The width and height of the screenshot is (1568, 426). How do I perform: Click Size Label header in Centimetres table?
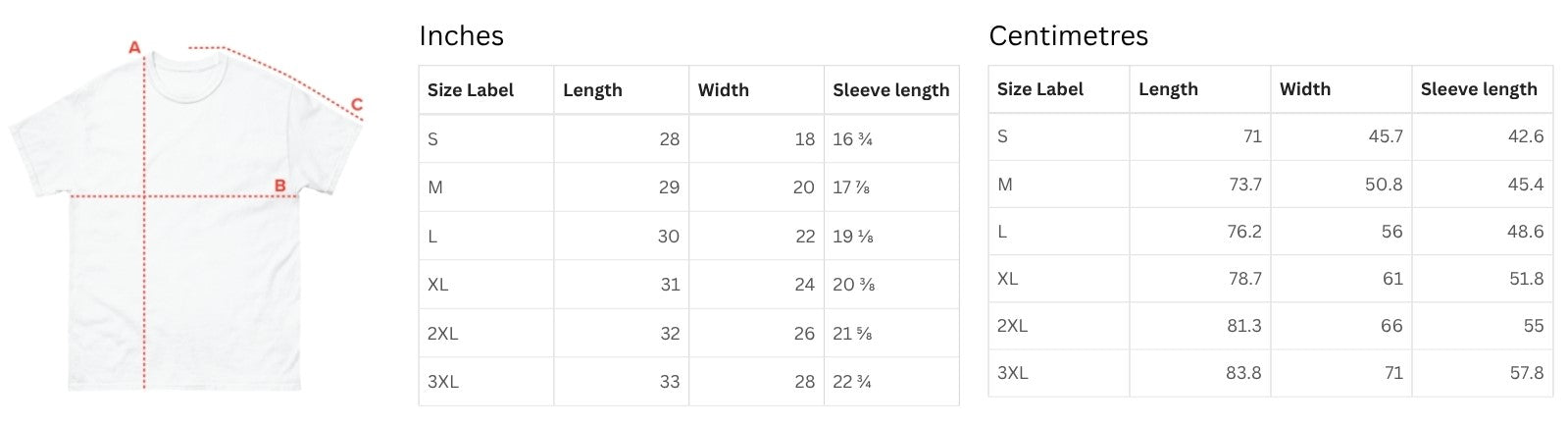coord(1040,89)
